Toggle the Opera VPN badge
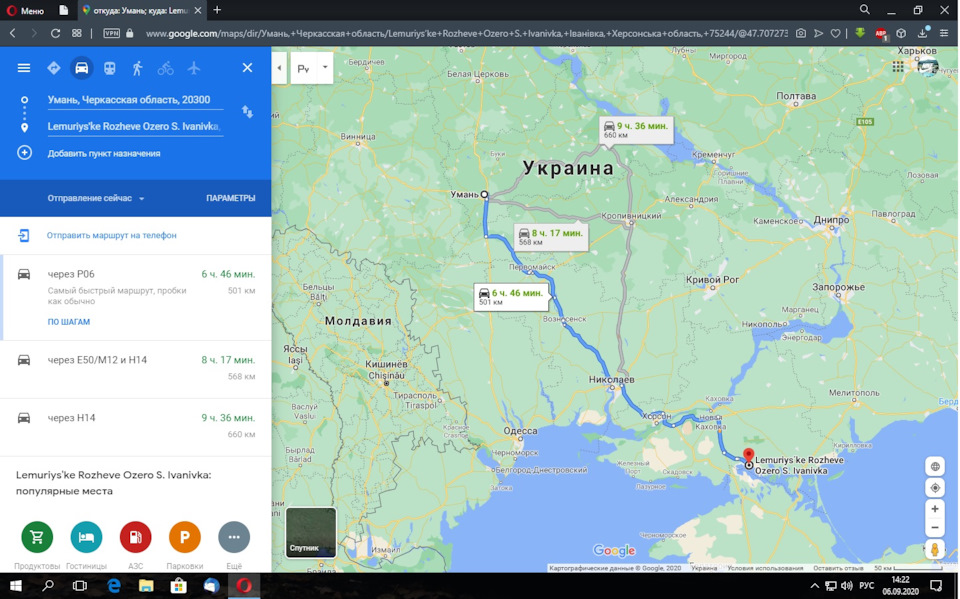The height and width of the screenshot is (599, 960). click(x=111, y=34)
